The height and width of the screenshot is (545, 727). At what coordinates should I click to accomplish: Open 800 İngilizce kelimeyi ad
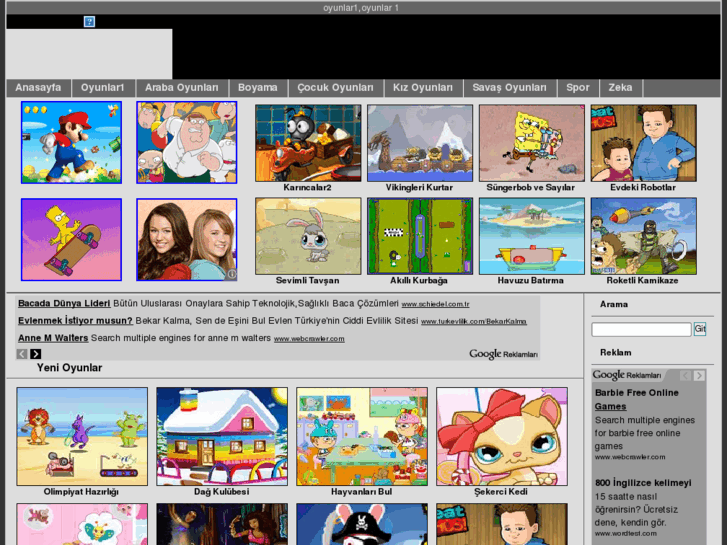click(643, 483)
